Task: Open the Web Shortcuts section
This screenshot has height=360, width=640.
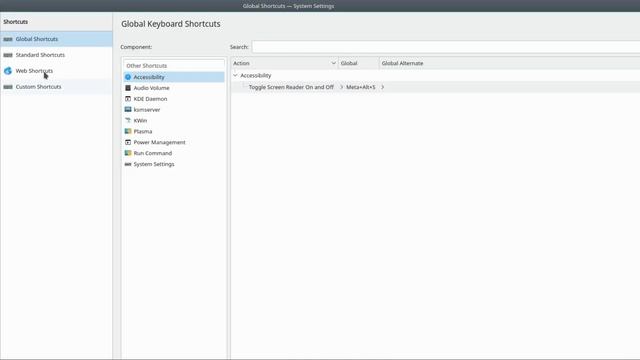Action: pyautogui.click(x=56, y=71)
